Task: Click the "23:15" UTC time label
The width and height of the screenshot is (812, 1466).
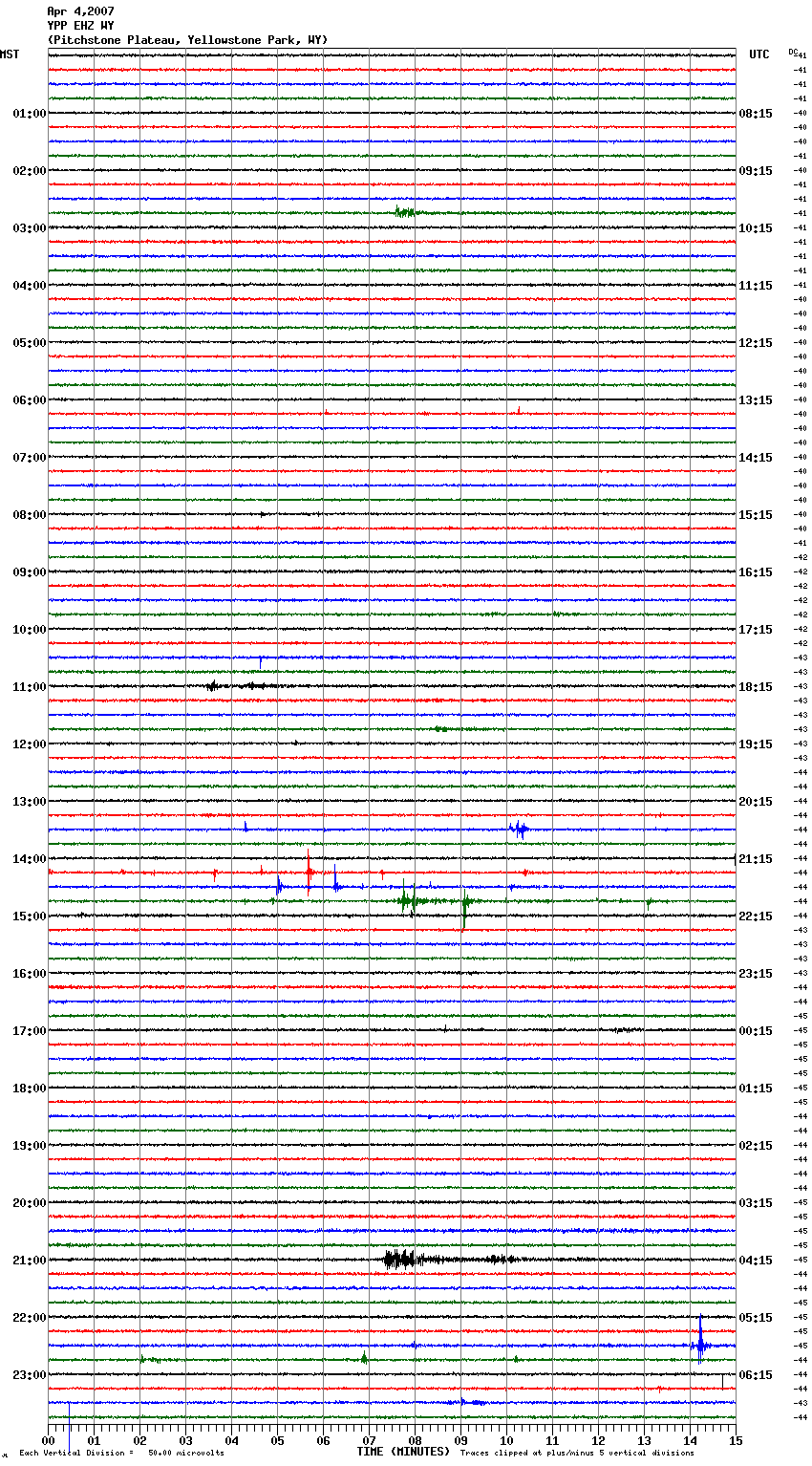Action: pos(756,974)
